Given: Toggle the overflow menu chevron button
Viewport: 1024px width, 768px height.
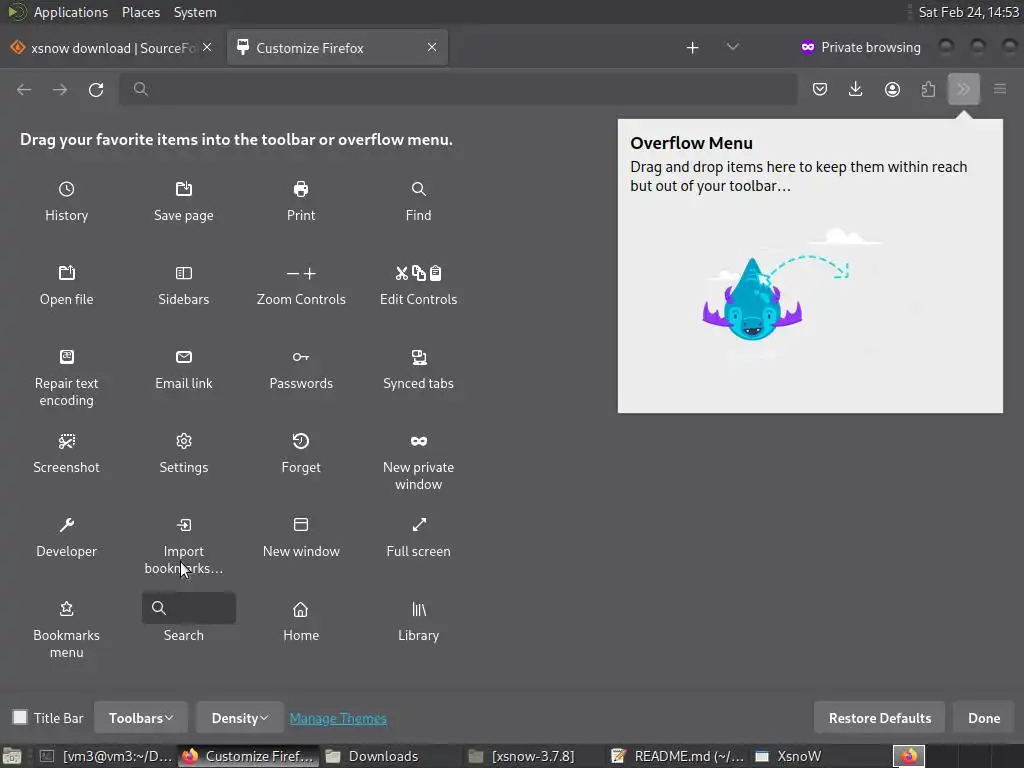Looking at the screenshot, I should [964, 89].
